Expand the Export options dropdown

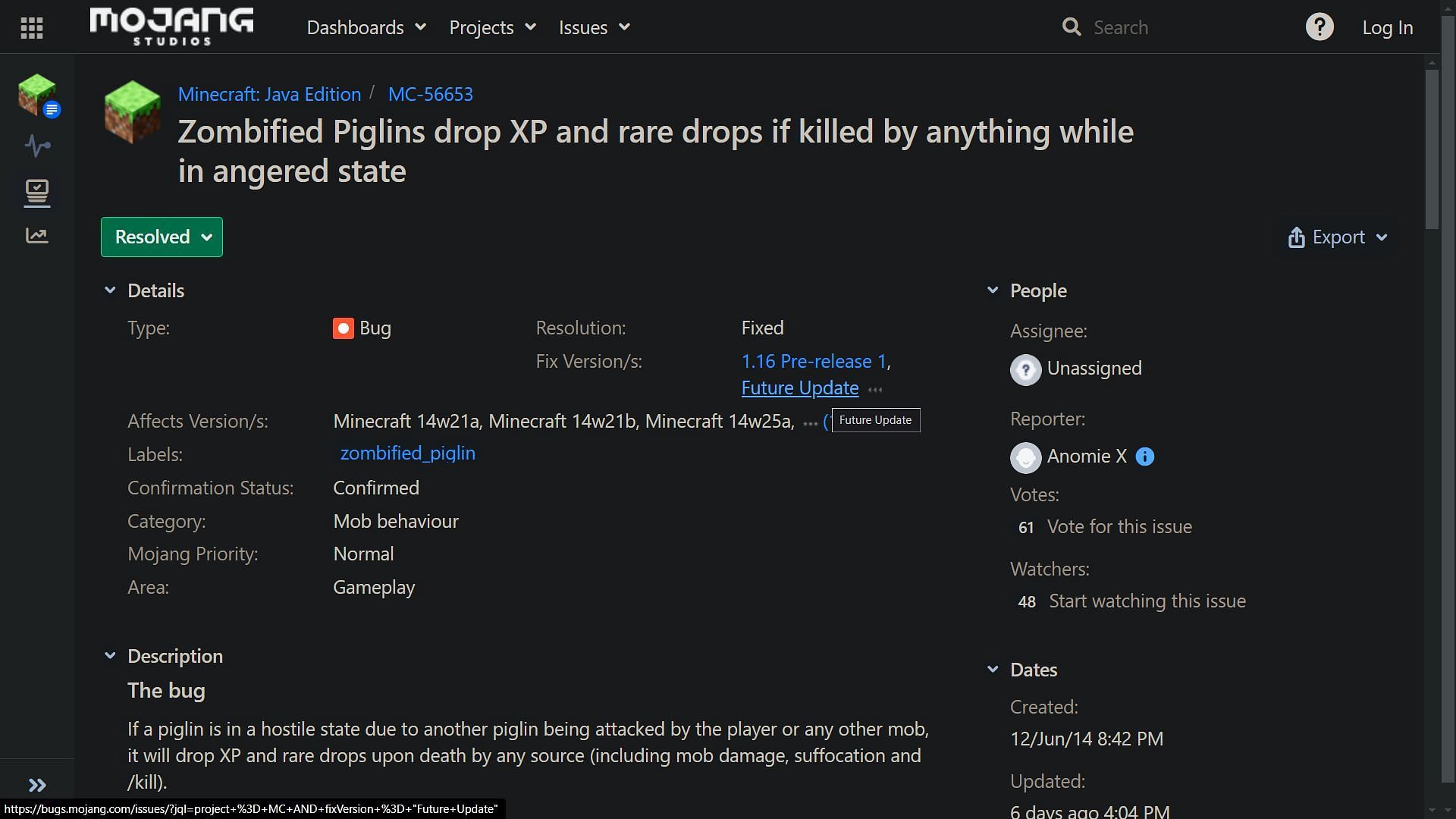tap(1339, 237)
